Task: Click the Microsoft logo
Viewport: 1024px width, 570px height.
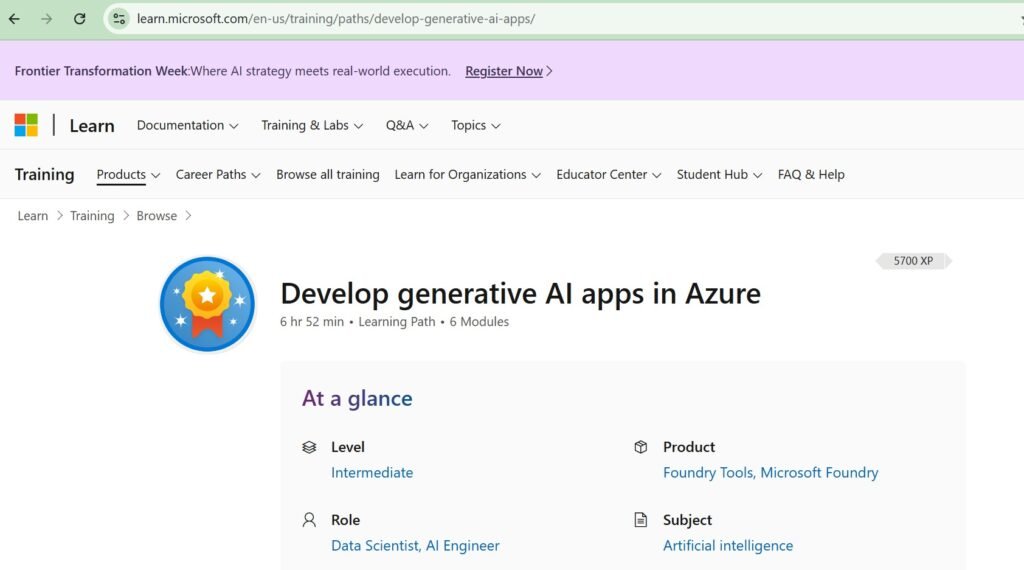Action: coord(26,125)
